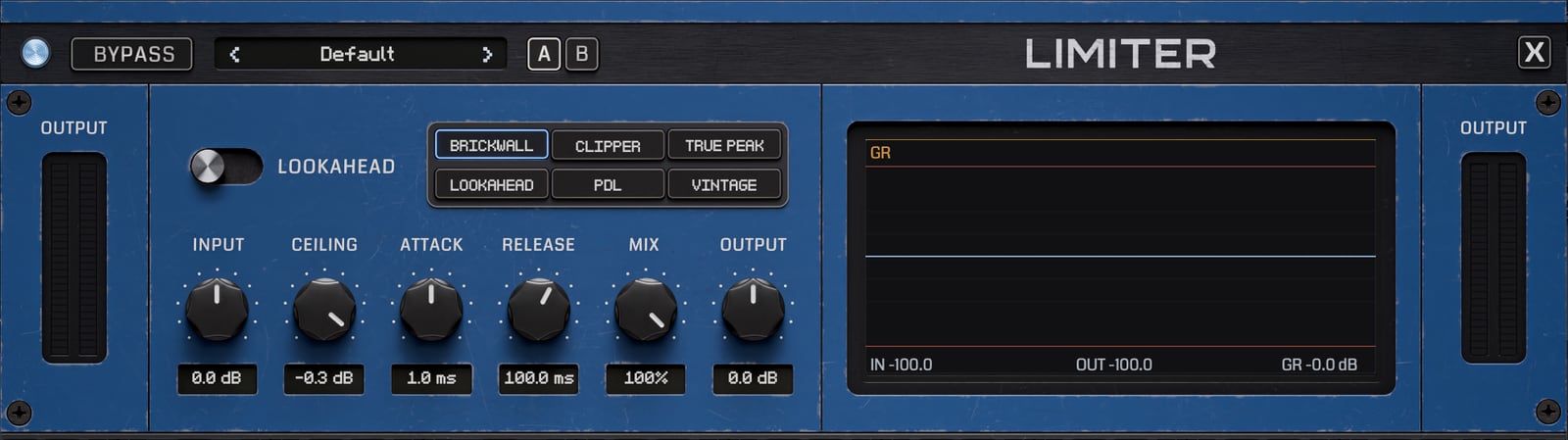Click the attack value field 1.0 ms
Image resolution: width=1568 pixels, height=440 pixels.
(431, 378)
